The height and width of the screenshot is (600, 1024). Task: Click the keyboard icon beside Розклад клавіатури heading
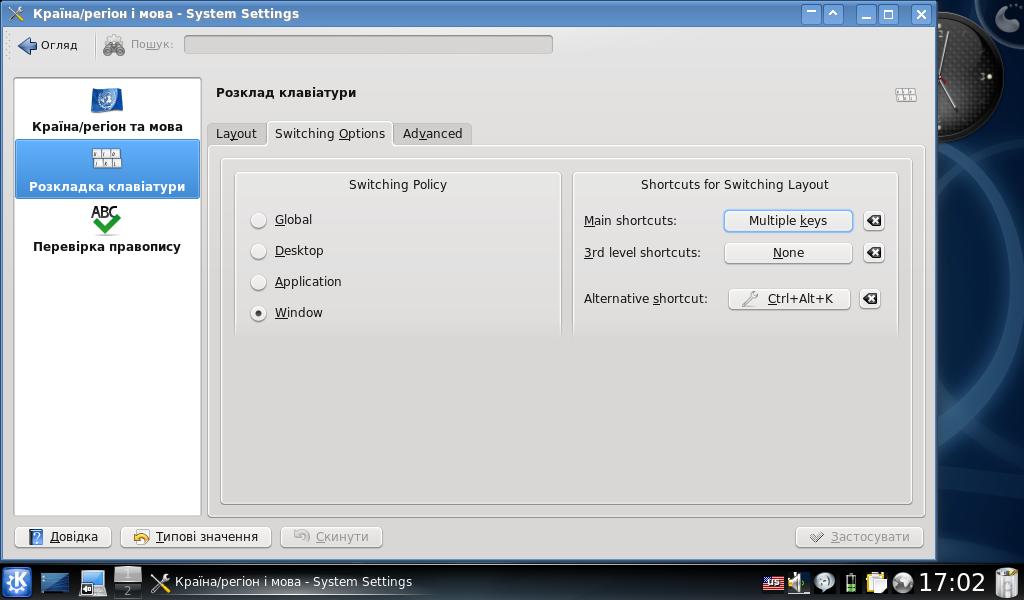(x=906, y=95)
